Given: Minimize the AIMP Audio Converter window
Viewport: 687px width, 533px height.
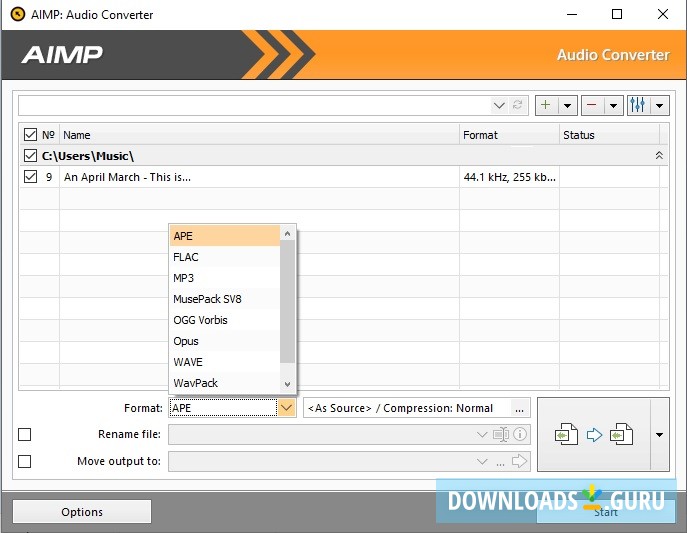Looking at the screenshot, I should (x=572, y=14).
